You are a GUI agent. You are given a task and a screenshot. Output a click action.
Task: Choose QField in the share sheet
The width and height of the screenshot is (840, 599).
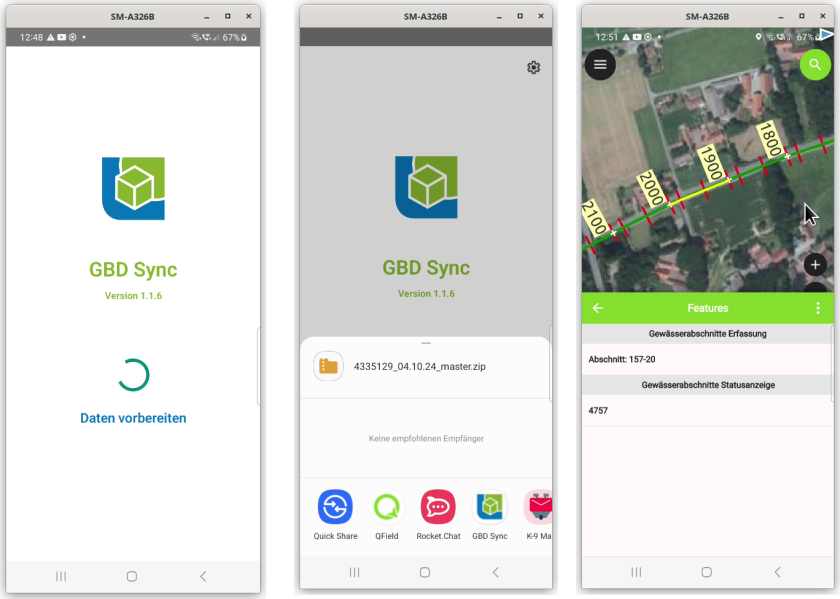[x=387, y=514]
